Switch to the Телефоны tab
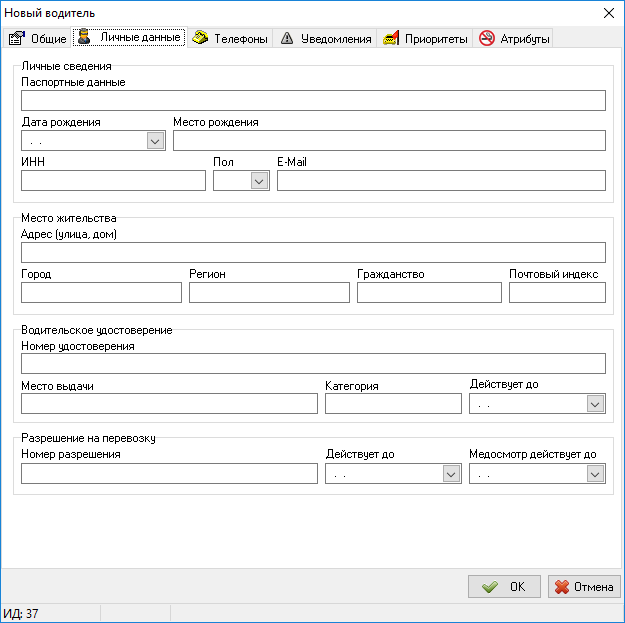The height and width of the screenshot is (623, 625). click(x=240, y=39)
